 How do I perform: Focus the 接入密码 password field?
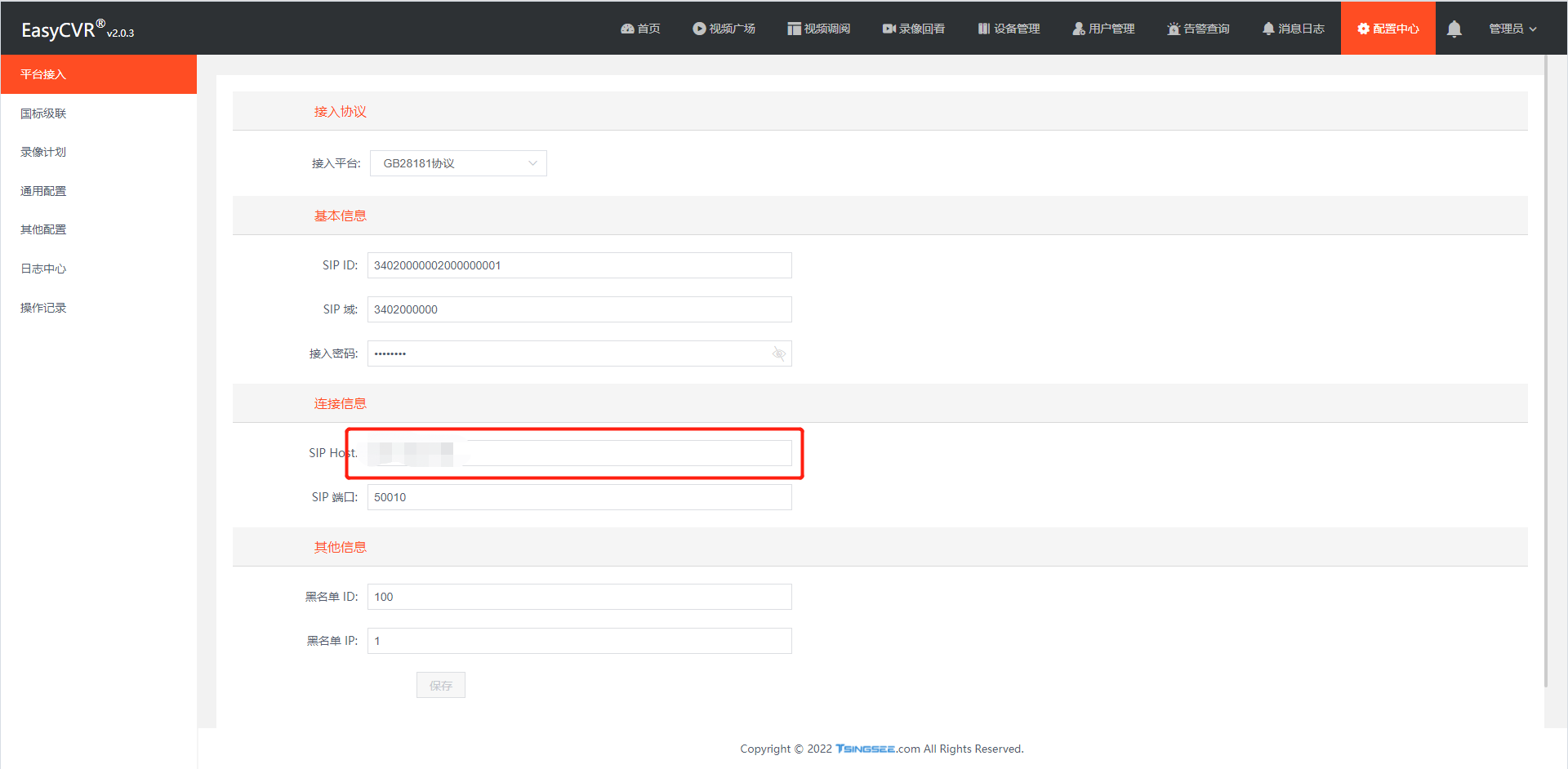[580, 353]
